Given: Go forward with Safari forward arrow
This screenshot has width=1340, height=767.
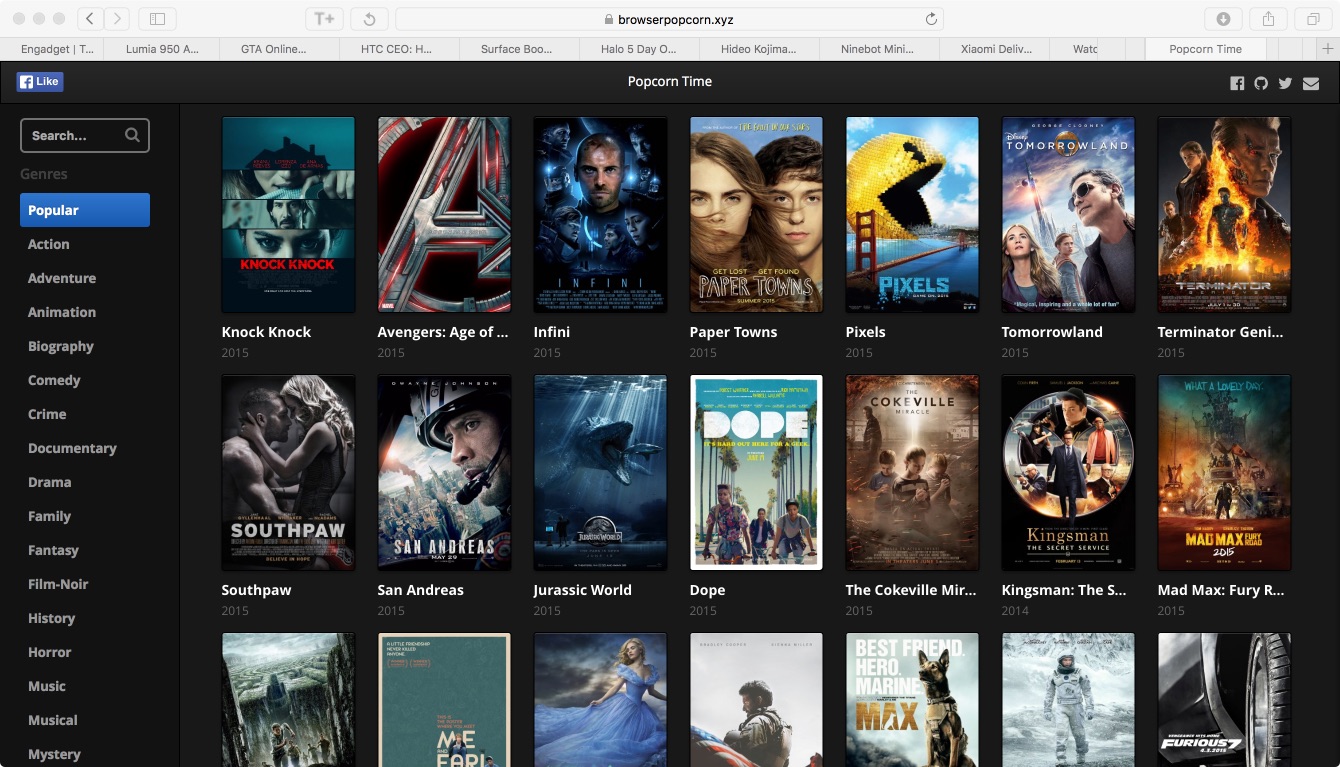Looking at the screenshot, I should (117, 19).
